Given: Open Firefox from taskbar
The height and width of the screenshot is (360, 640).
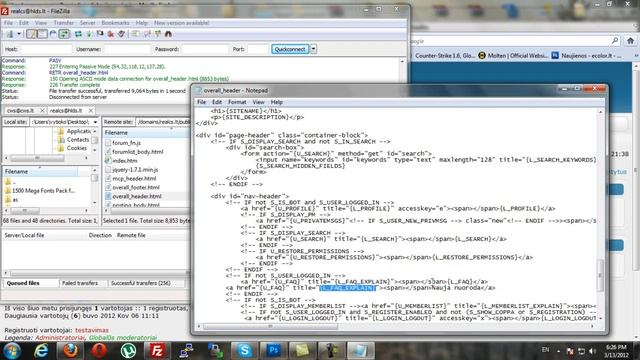Looking at the screenshot, I should (x=70, y=351).
